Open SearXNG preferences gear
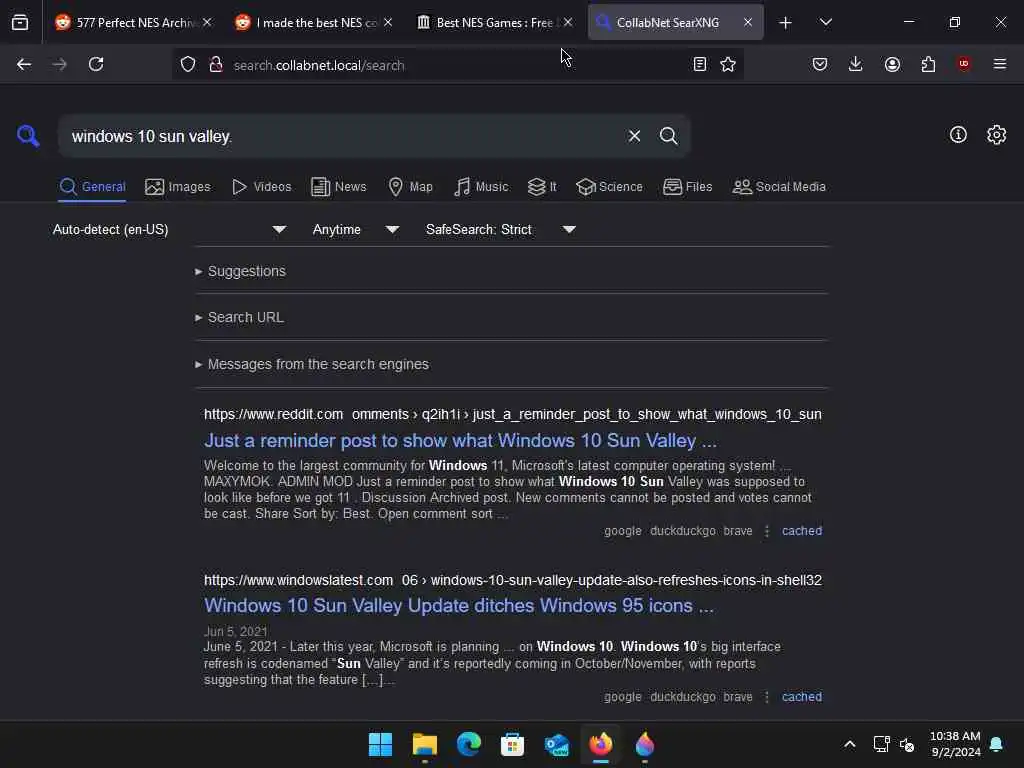Image resolution: width=1024 pixels, height=768 pixels. click(x=996, y=135)
